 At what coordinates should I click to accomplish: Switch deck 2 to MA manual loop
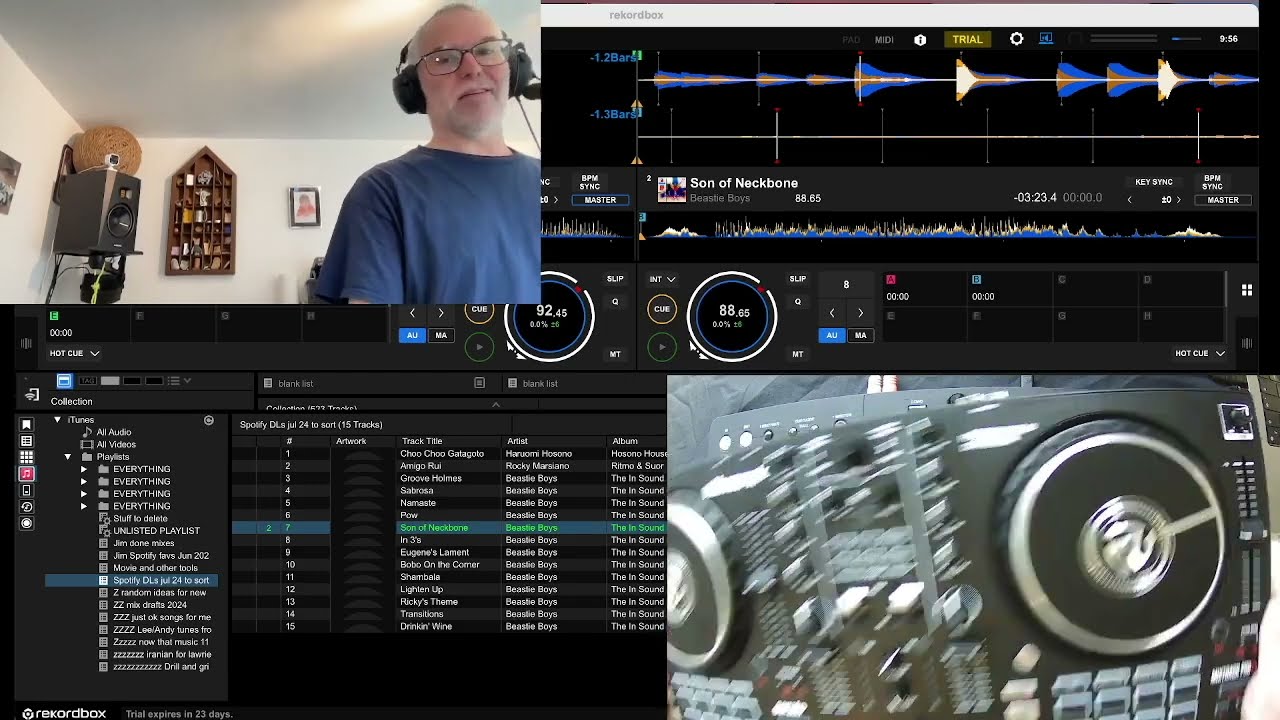pos(860,335)
